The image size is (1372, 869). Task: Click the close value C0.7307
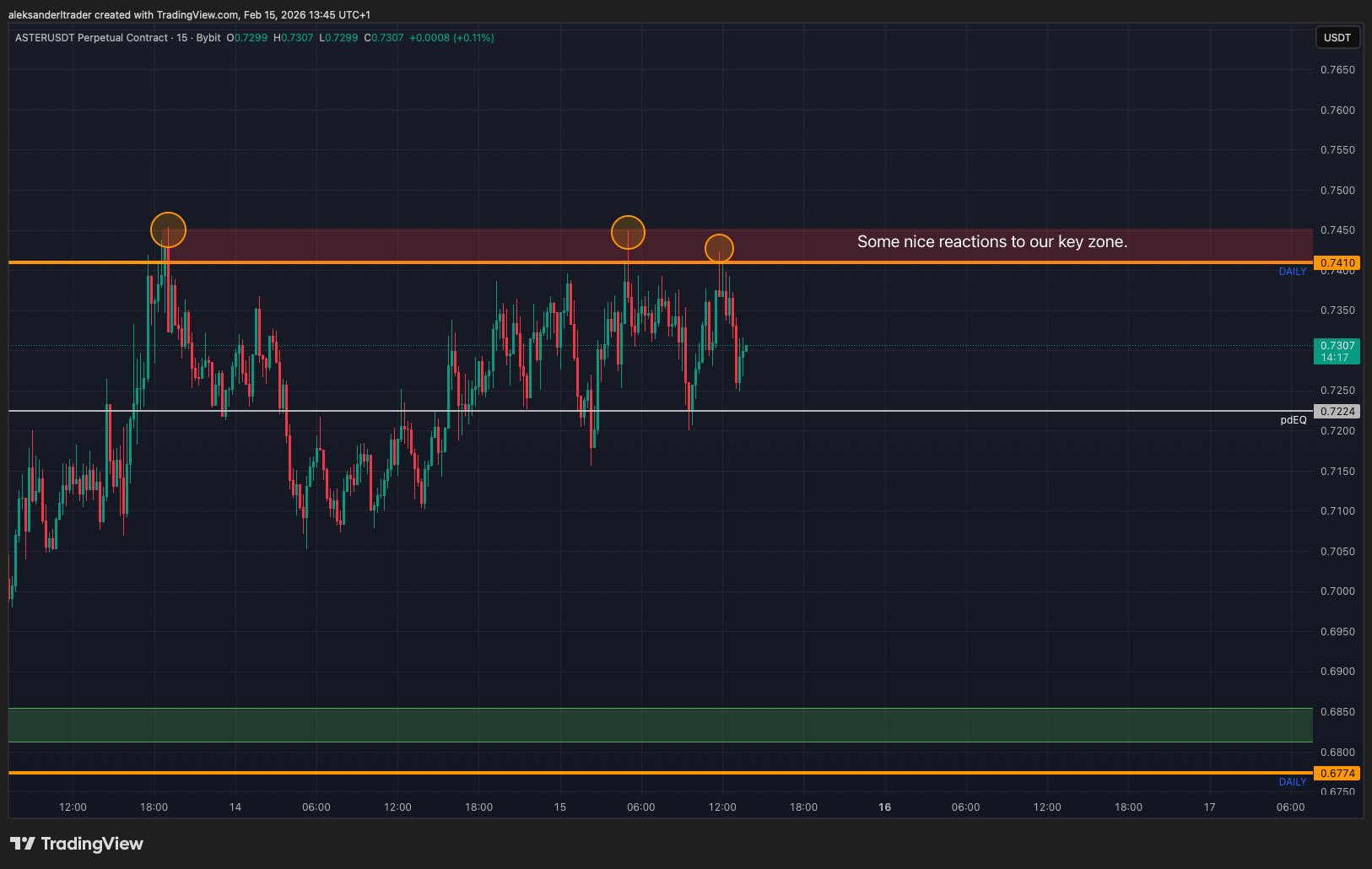coord(384,38)
